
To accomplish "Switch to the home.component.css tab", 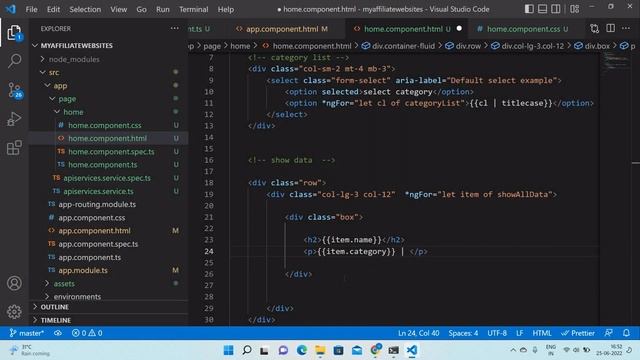I will coord(523,29).
